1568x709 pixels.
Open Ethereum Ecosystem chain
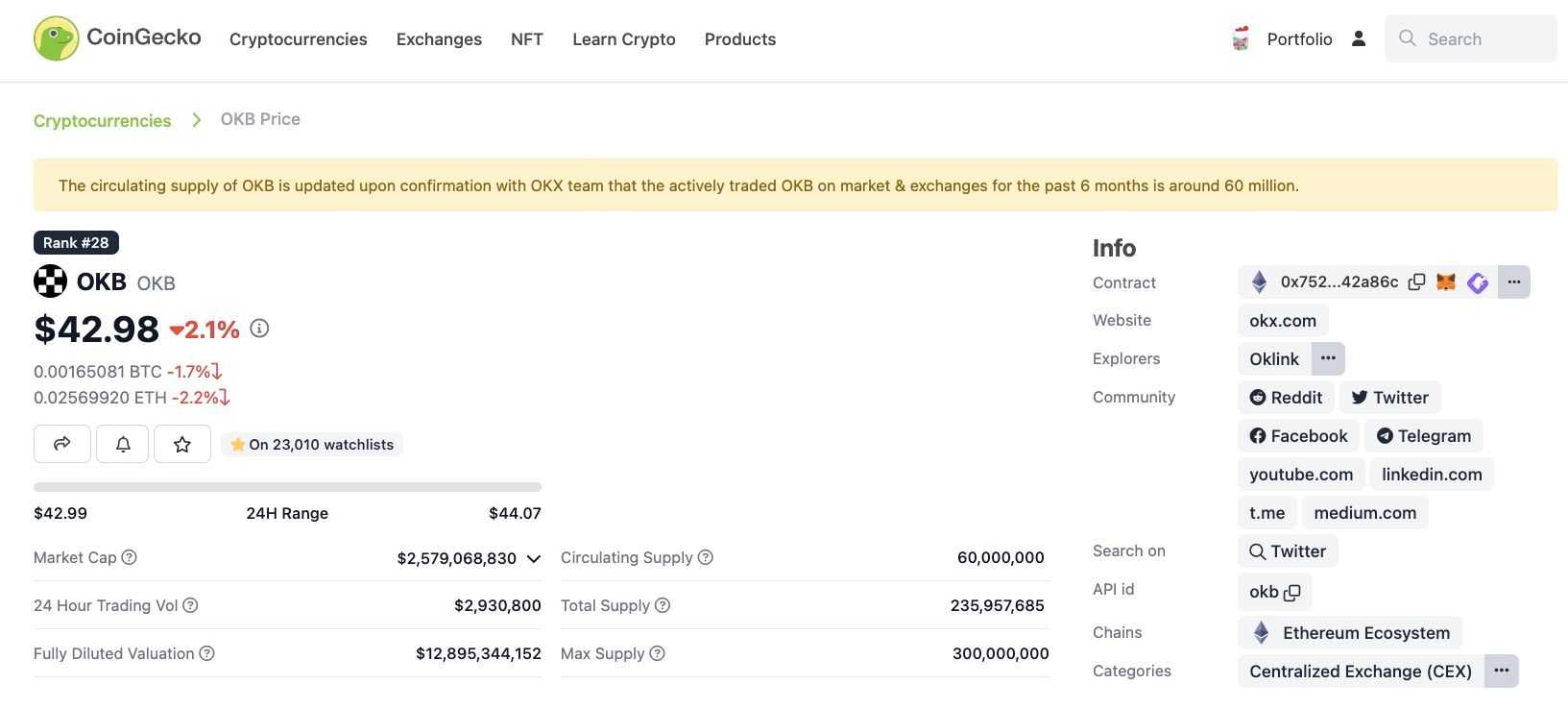pyautogui.click(x=1350, y=632)
